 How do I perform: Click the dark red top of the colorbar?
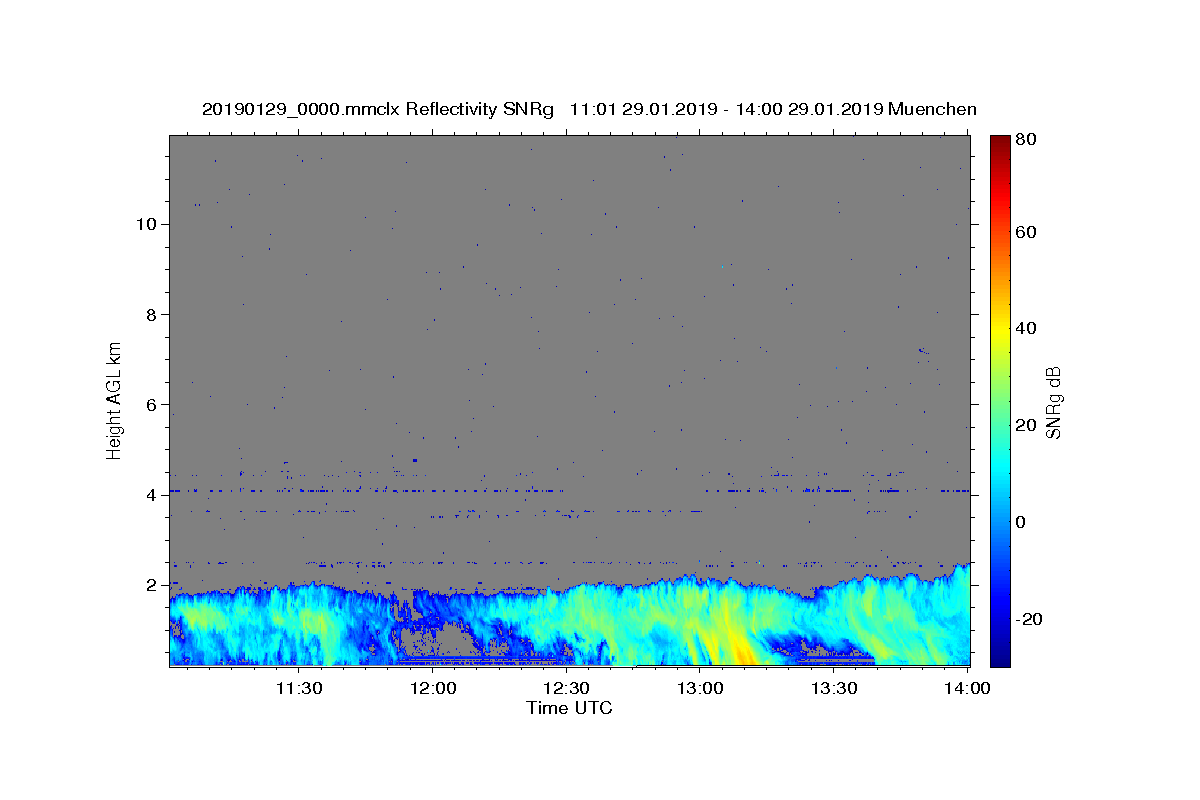(x=1000, y=142)
